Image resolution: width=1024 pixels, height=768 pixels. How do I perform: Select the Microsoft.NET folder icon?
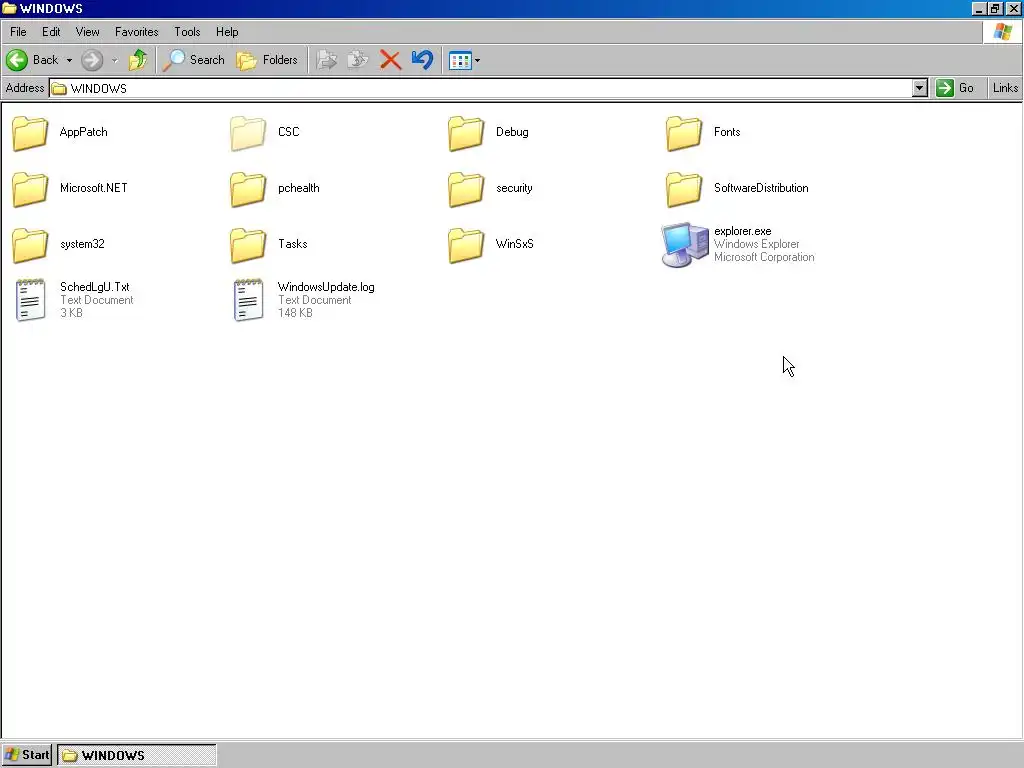(30, 189)
